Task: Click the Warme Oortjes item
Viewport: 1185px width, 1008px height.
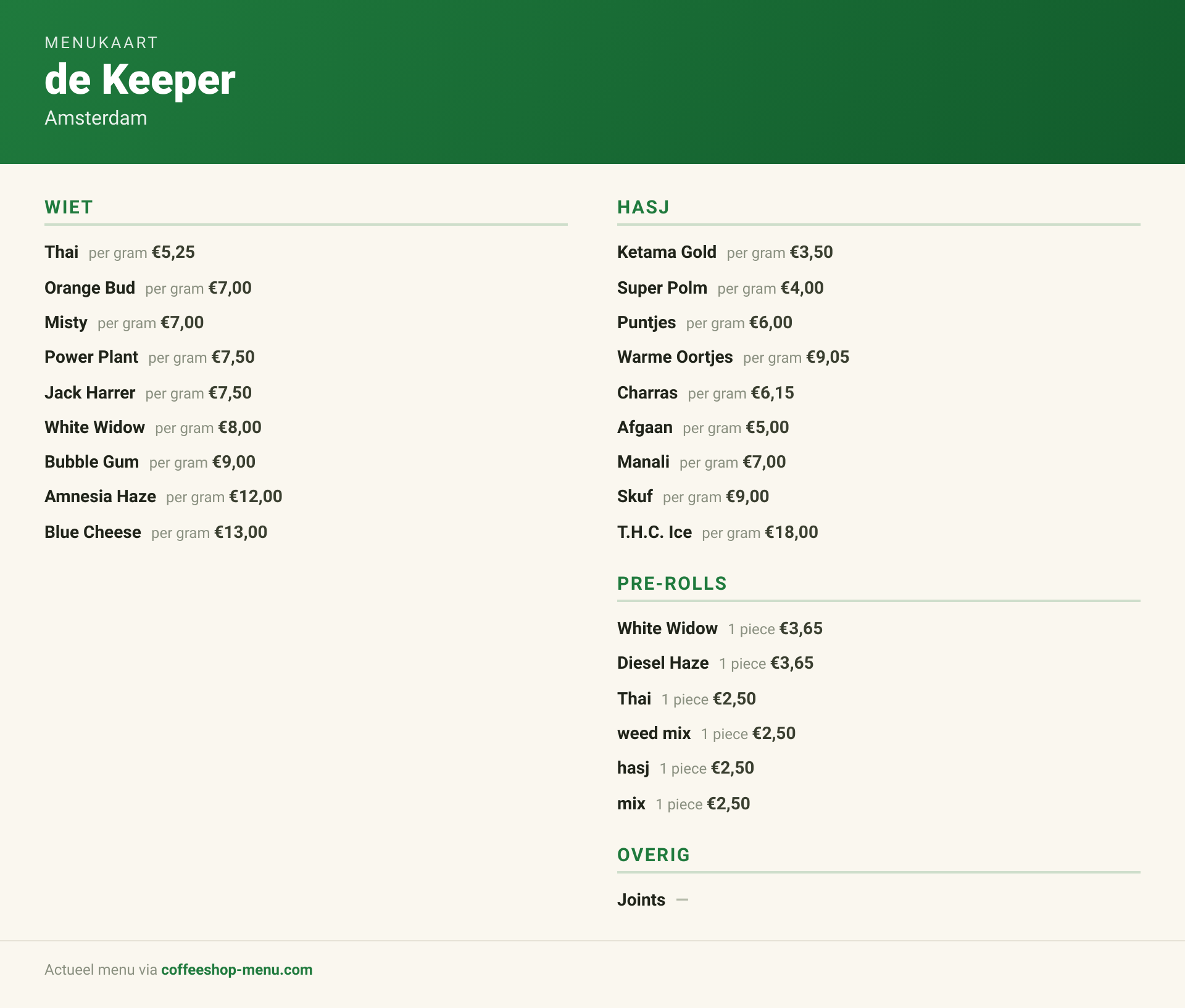Action: [675, 357]
